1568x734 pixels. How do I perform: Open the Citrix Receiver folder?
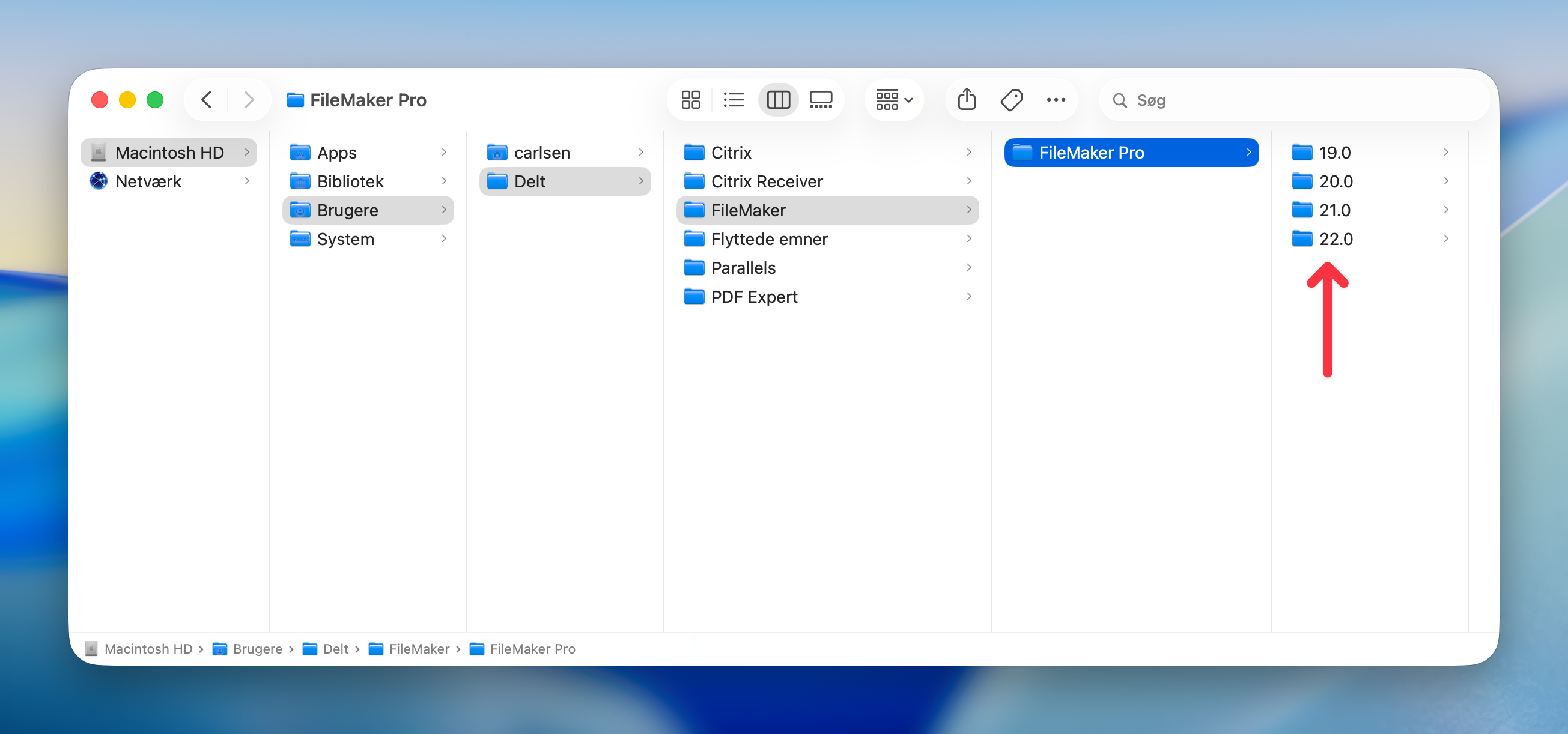[x=828, y=181]
